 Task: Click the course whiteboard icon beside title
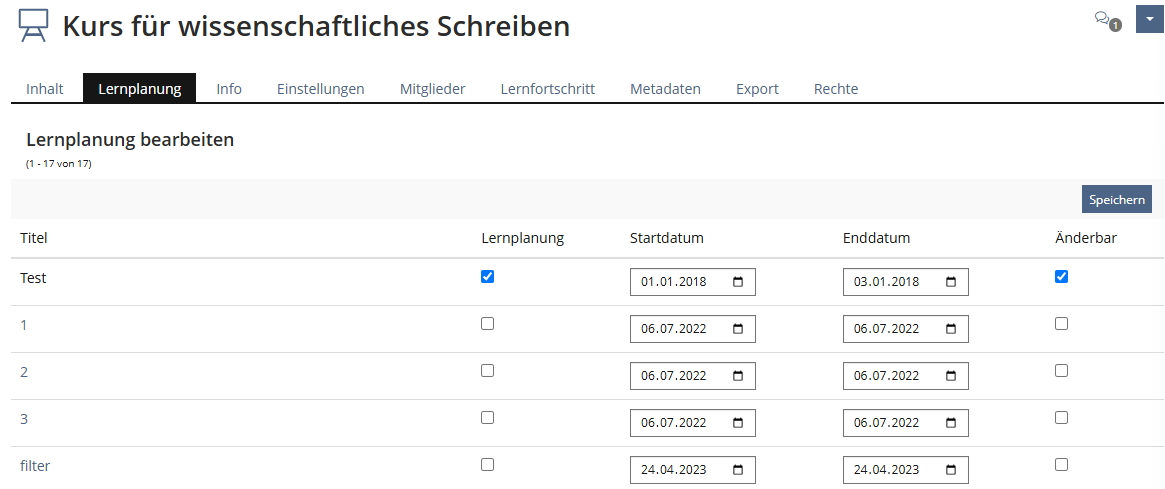point(33,27)
